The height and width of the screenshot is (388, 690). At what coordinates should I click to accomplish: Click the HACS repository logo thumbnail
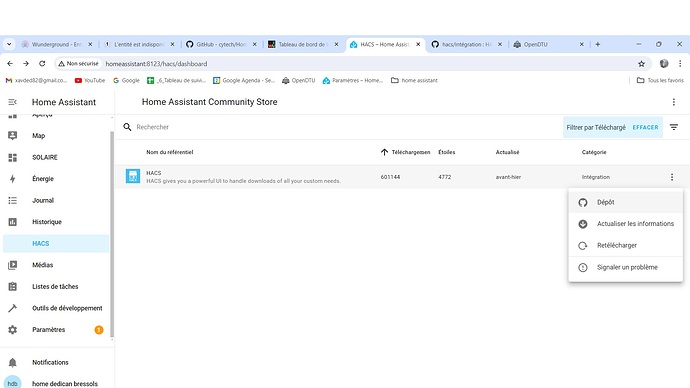pyautogui.click(x=133, y=176)
